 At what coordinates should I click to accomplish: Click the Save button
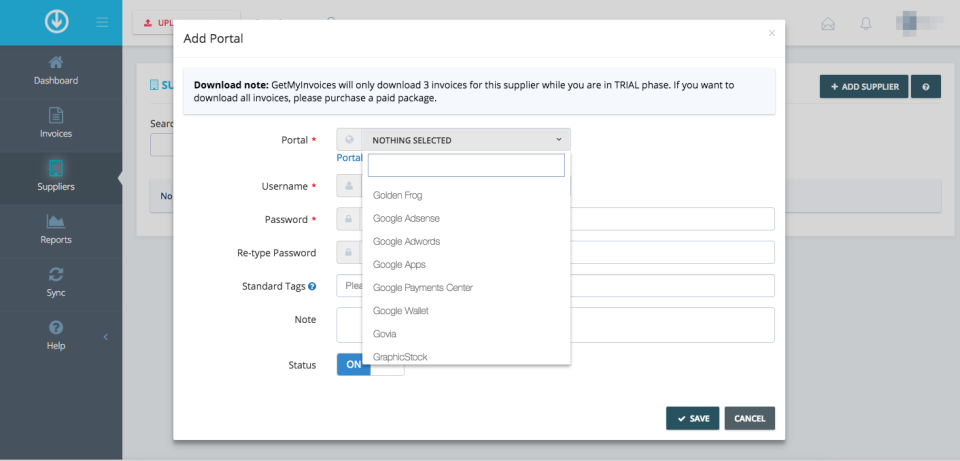[692, 418]
